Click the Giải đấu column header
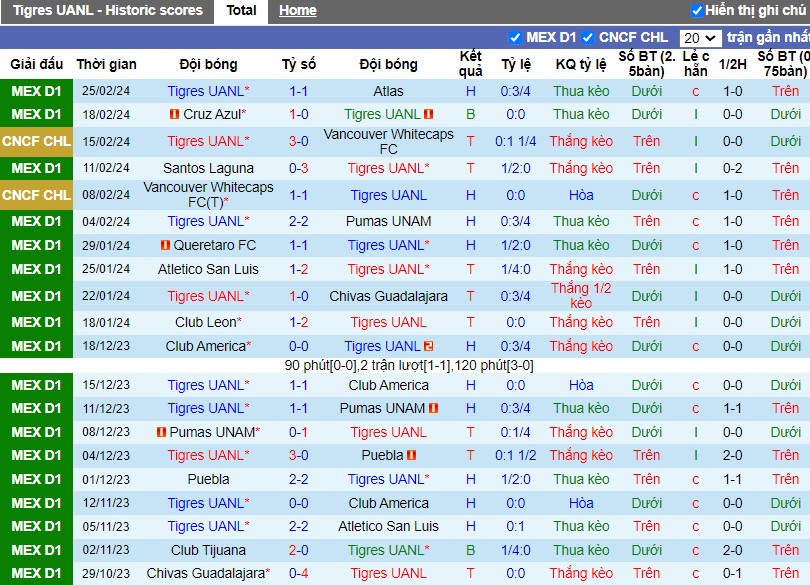Viewport: 810px width, 585px height. click(37, 64)
